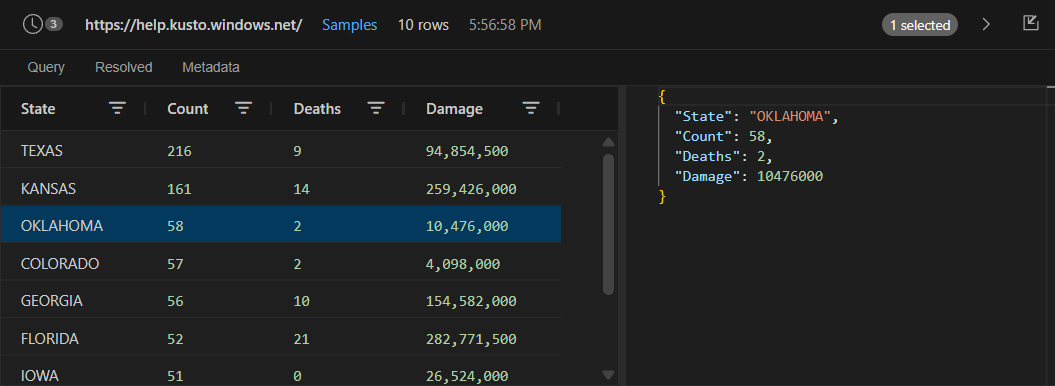Click the Deaths cell 10 for GEORGIA
1055x386 pixels.
301,301
